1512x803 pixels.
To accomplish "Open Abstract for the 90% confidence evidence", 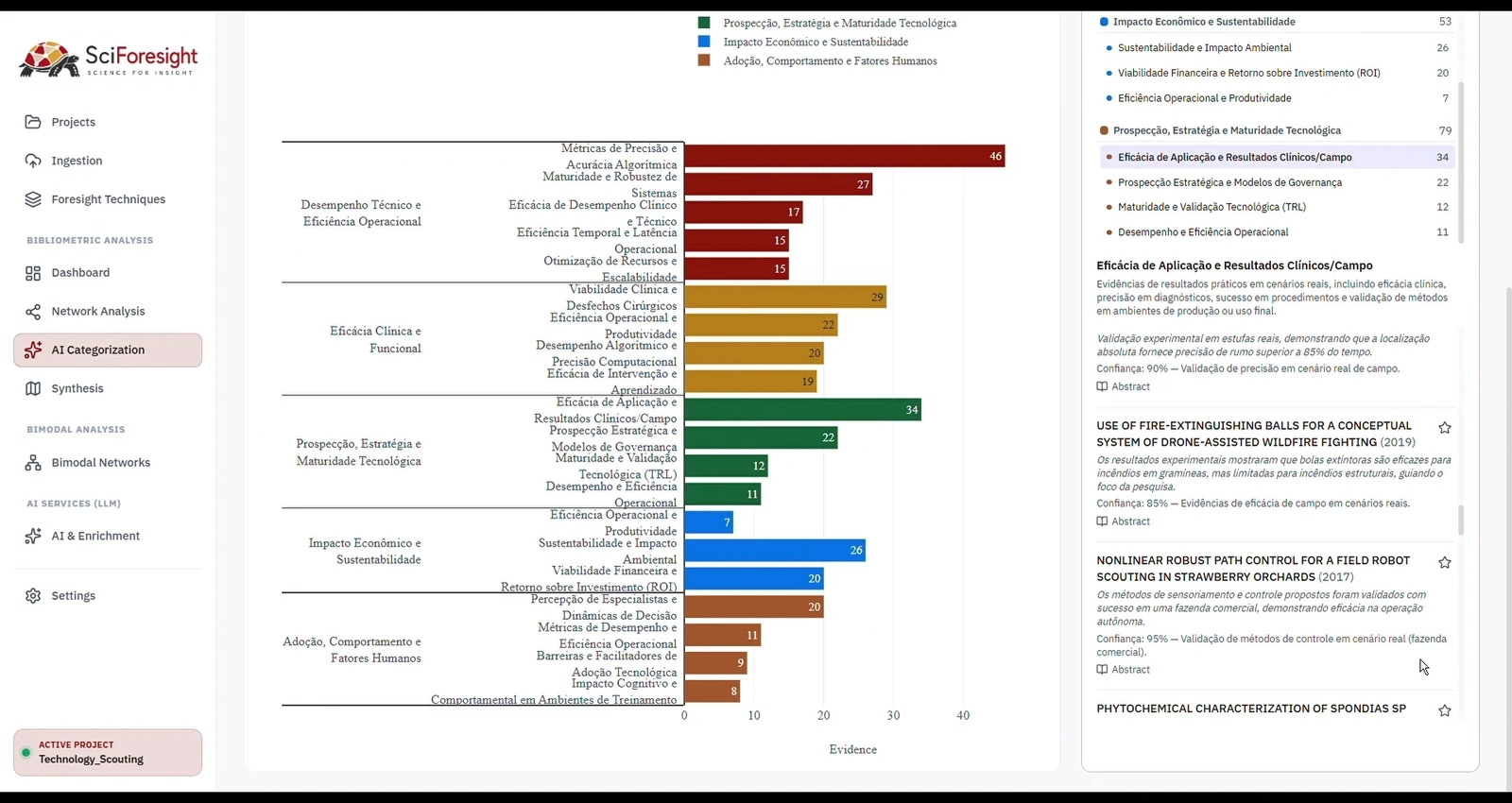I will click(x=1124, y=386).
